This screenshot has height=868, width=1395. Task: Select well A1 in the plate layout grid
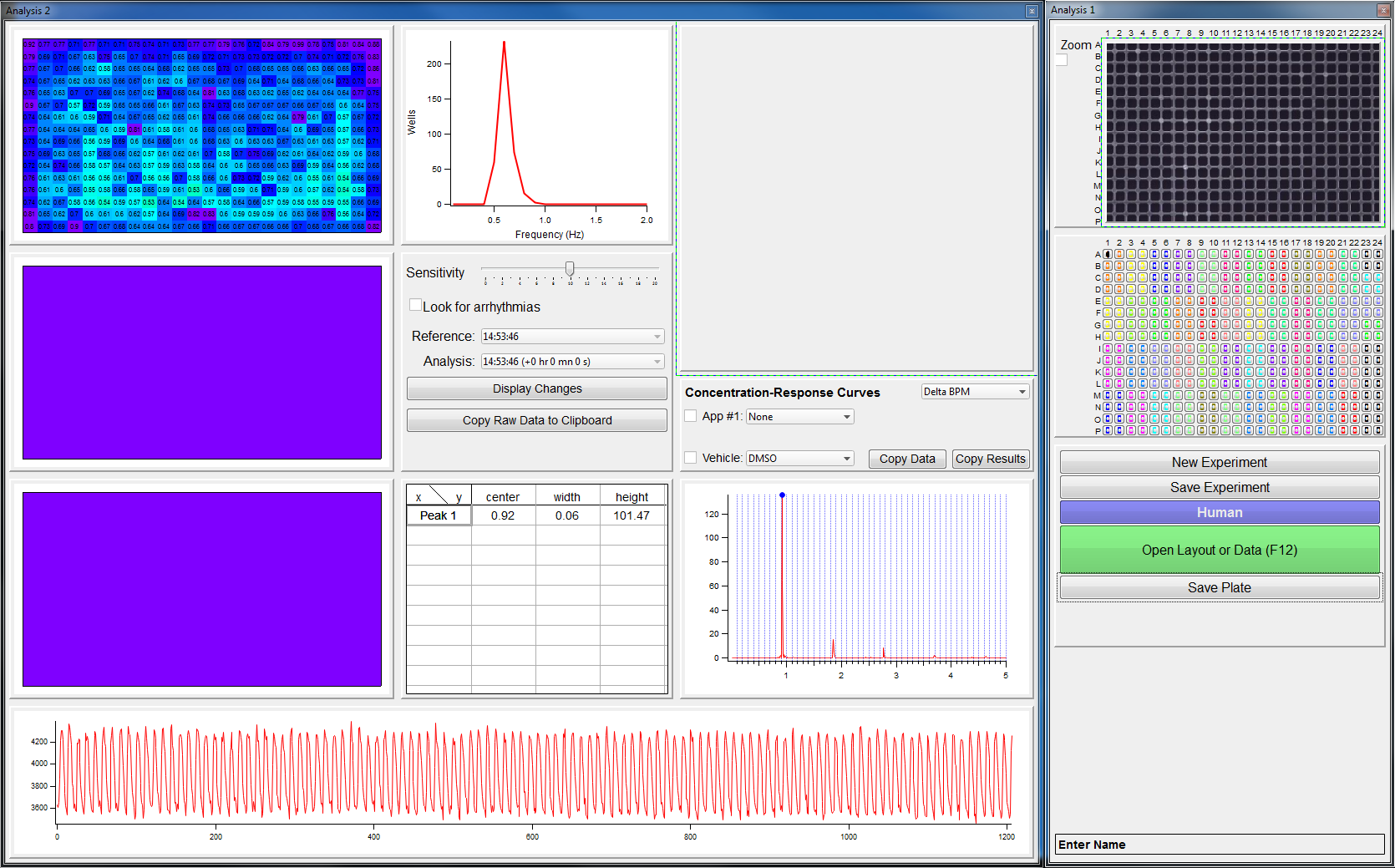point(1108,254)
